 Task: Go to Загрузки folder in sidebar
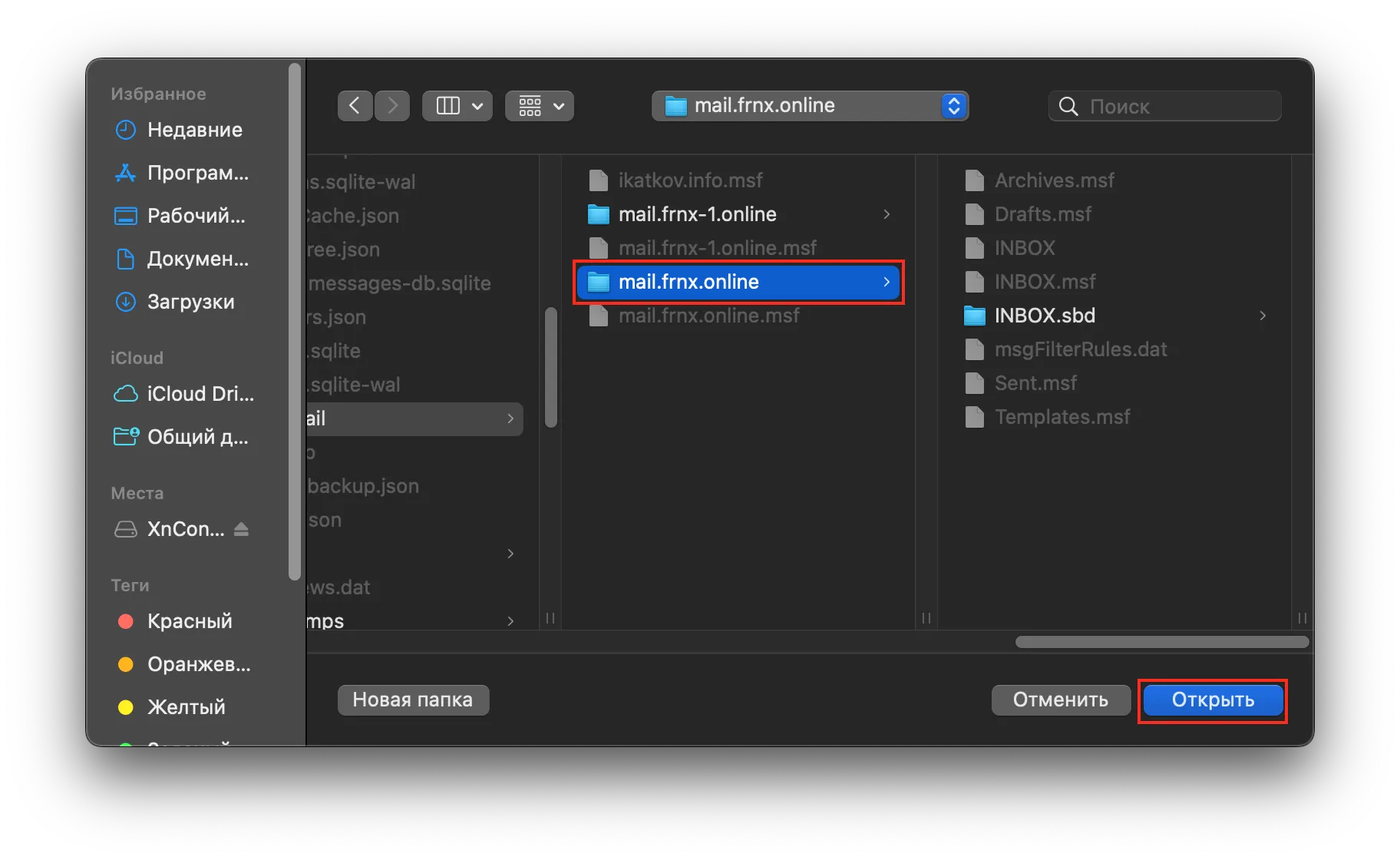coord(190,302)
